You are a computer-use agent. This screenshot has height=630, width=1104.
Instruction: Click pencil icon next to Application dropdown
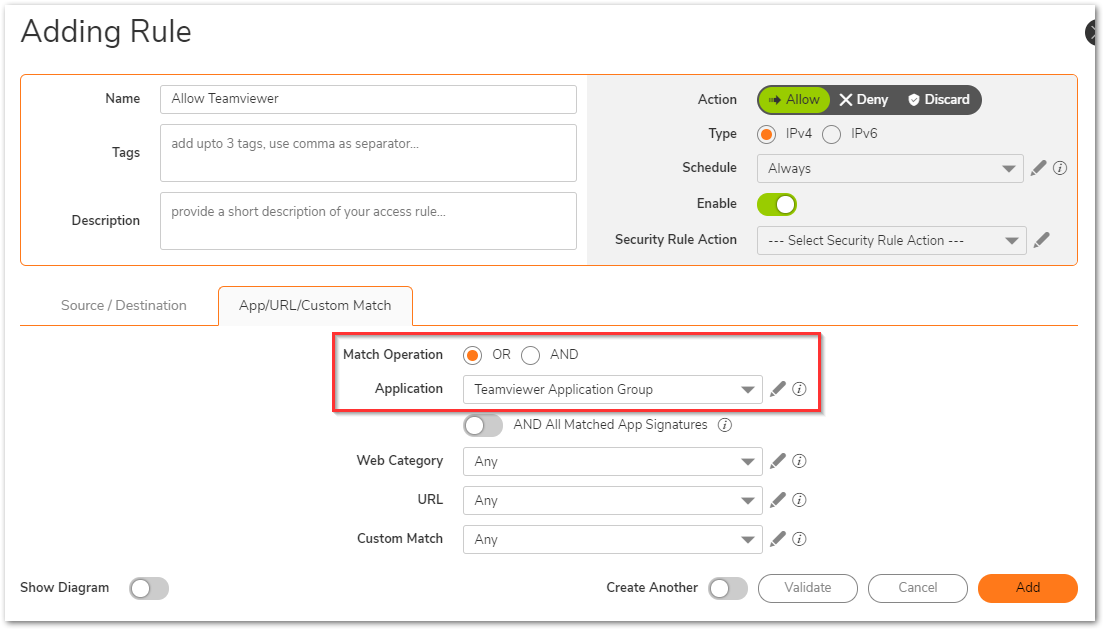[x=778, y=389]
